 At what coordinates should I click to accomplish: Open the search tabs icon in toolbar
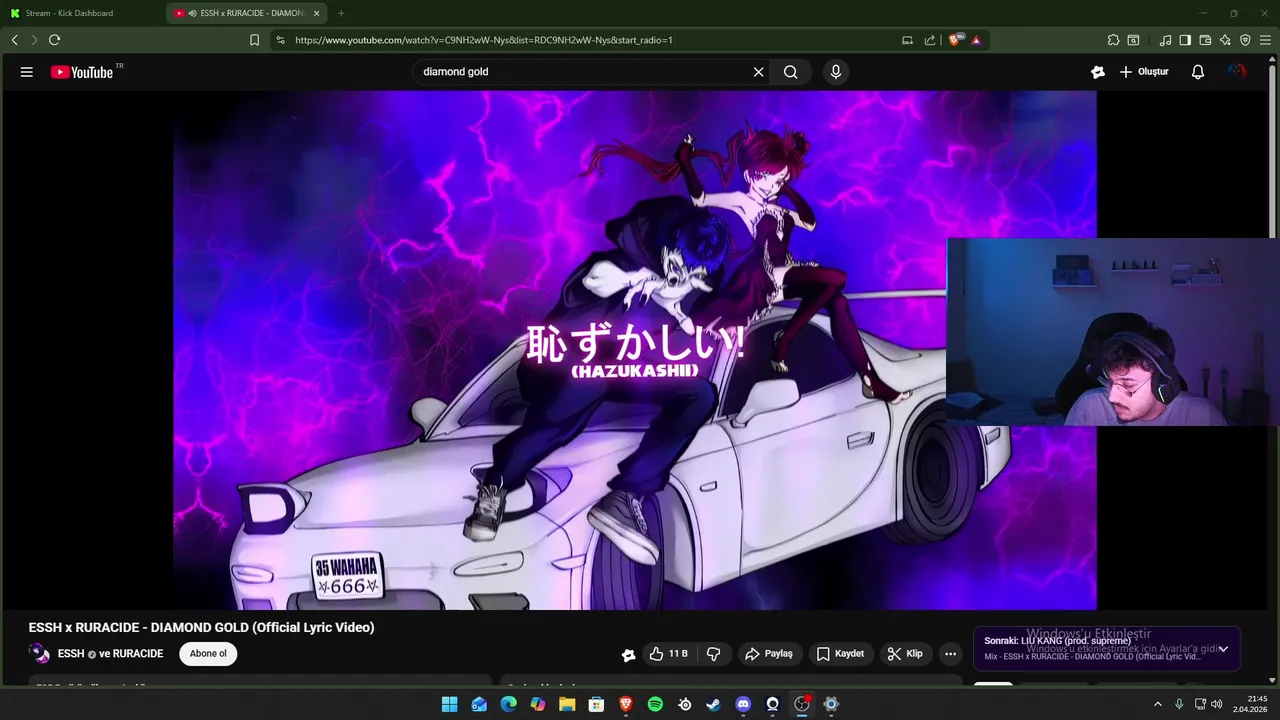coord(1133,40)
